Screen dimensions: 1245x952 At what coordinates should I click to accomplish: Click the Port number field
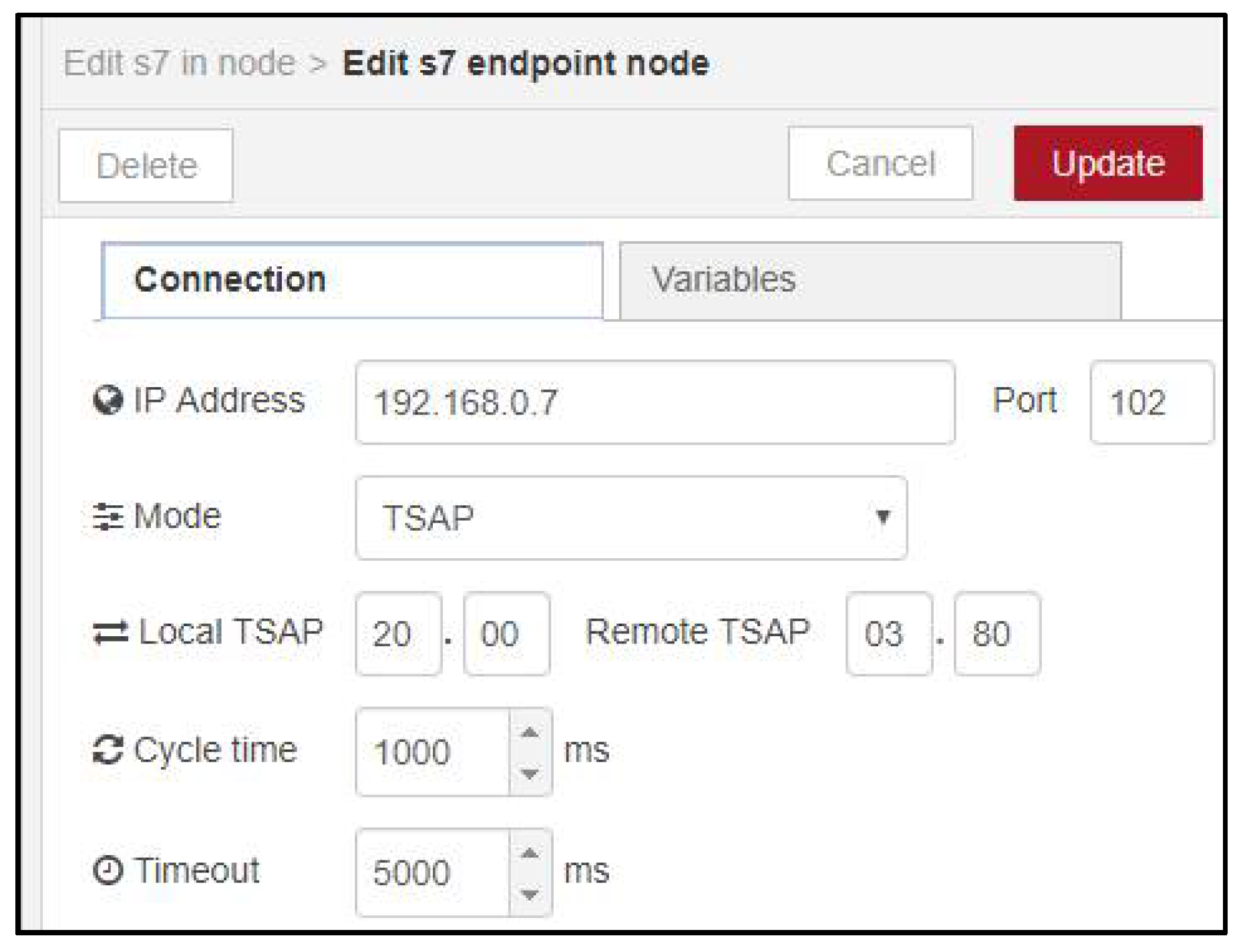tap(1150, 403)
